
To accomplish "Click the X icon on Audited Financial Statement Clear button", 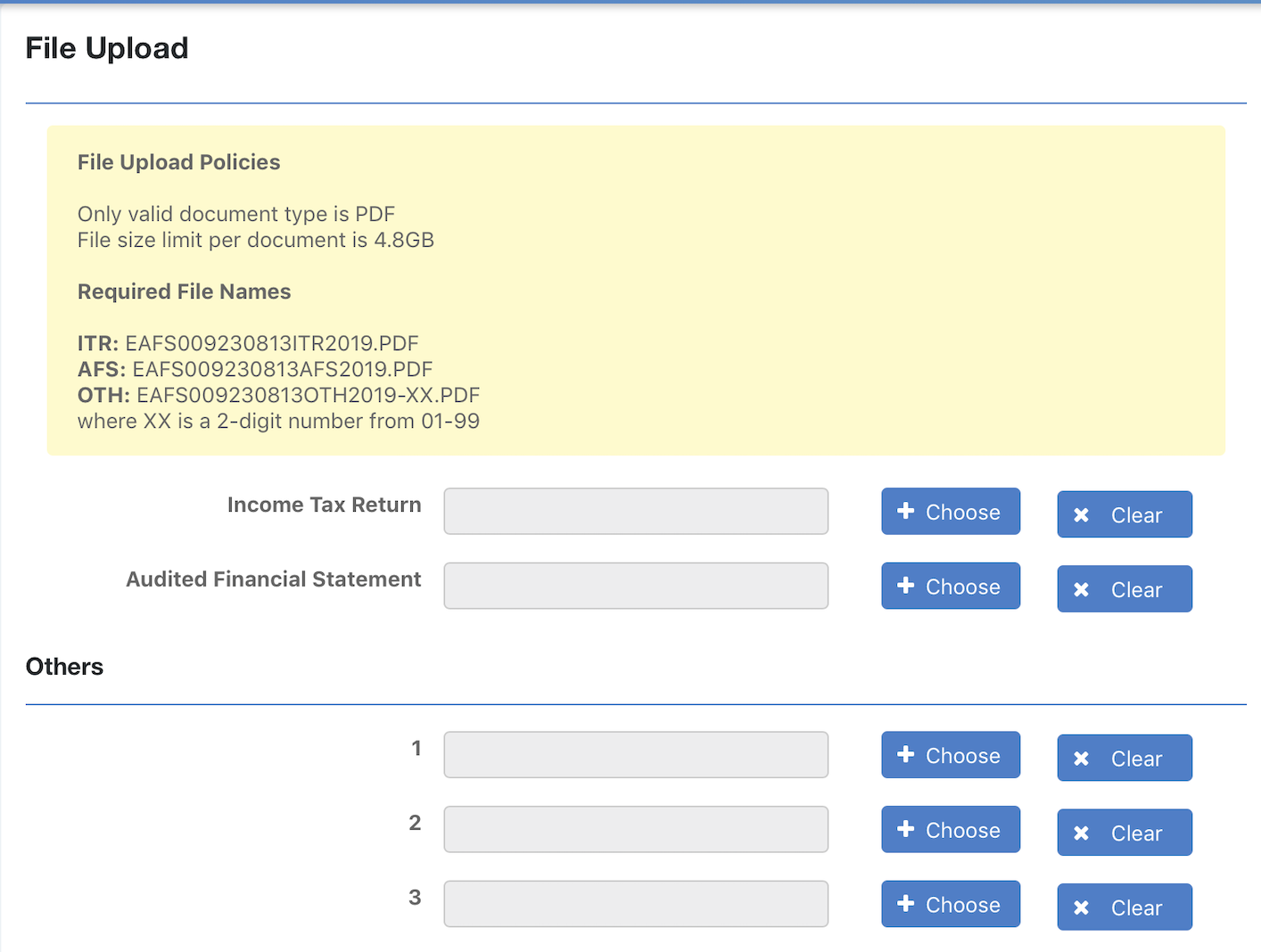I will pos(1082,589).
